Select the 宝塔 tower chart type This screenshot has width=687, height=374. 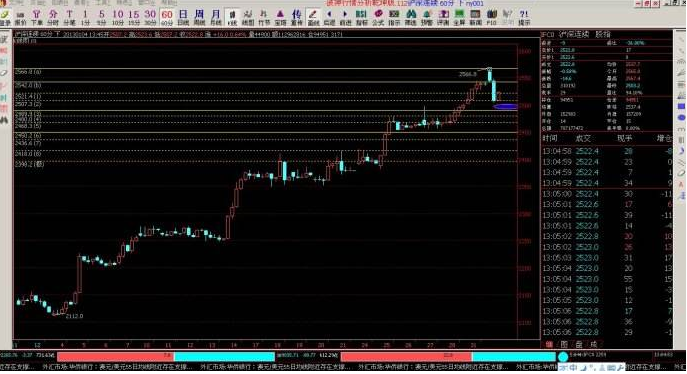280,18
